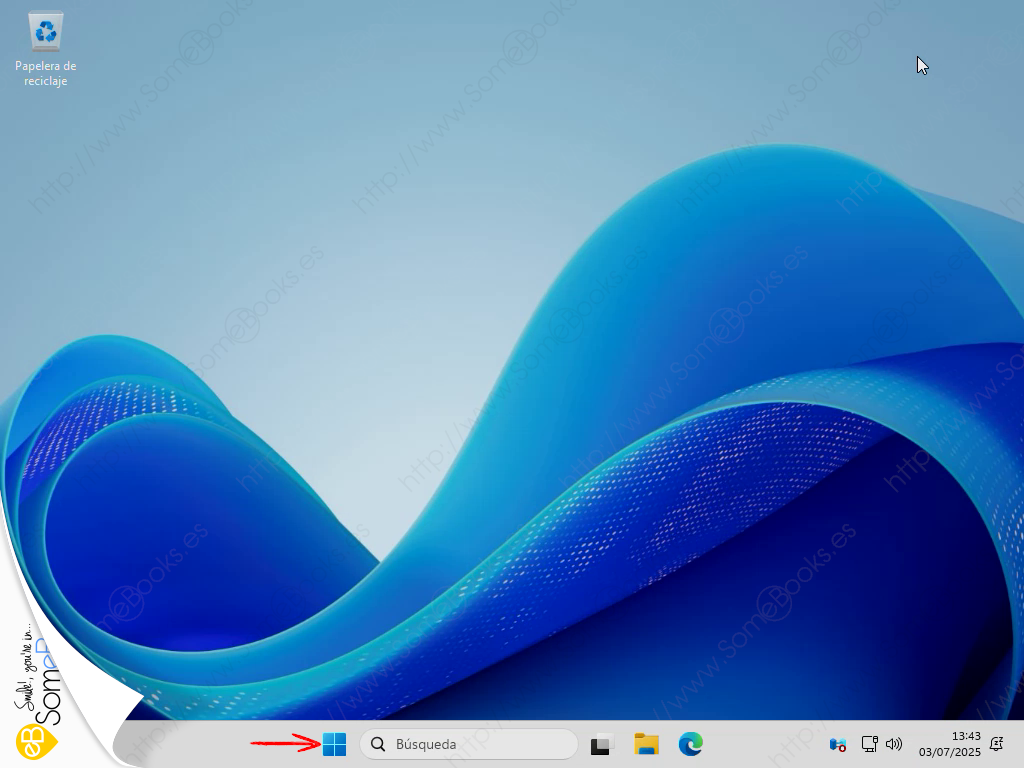The height and width of the screenshot is (768, 1024).
Task: Click the "Papelera de reciclaje" label text
Action: [x=46, y=73]
